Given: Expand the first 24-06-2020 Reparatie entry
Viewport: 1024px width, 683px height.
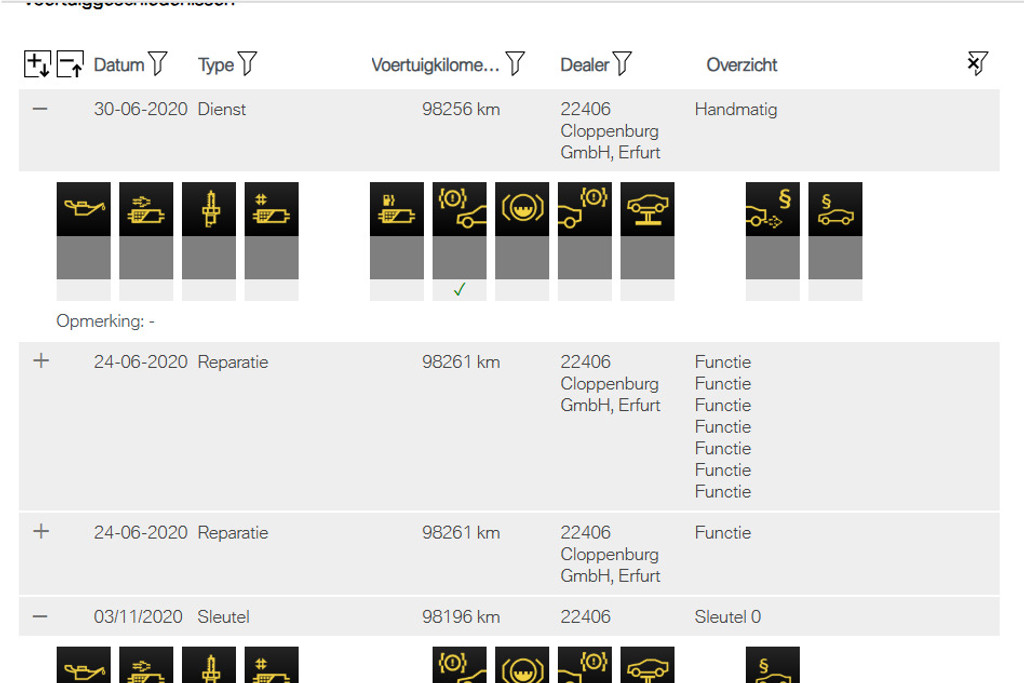Looking at the screenshot, I should tap(41, 360).
